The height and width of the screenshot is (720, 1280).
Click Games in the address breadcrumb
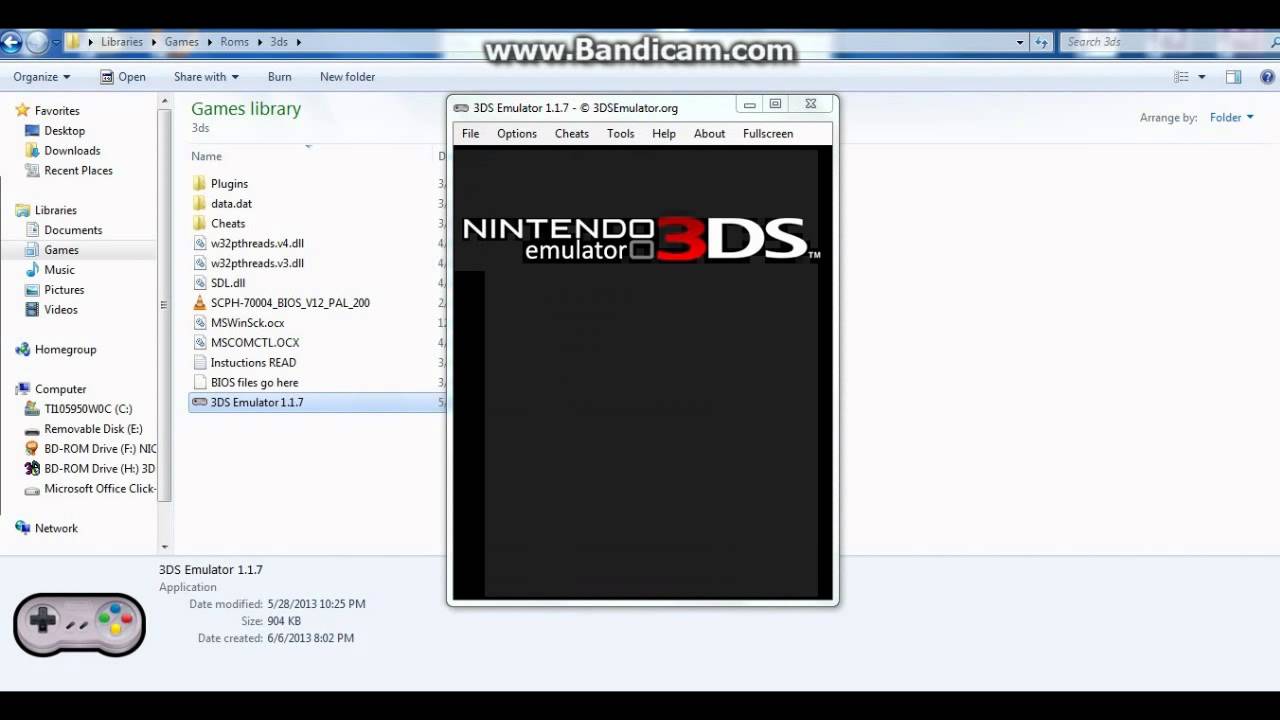182,42
